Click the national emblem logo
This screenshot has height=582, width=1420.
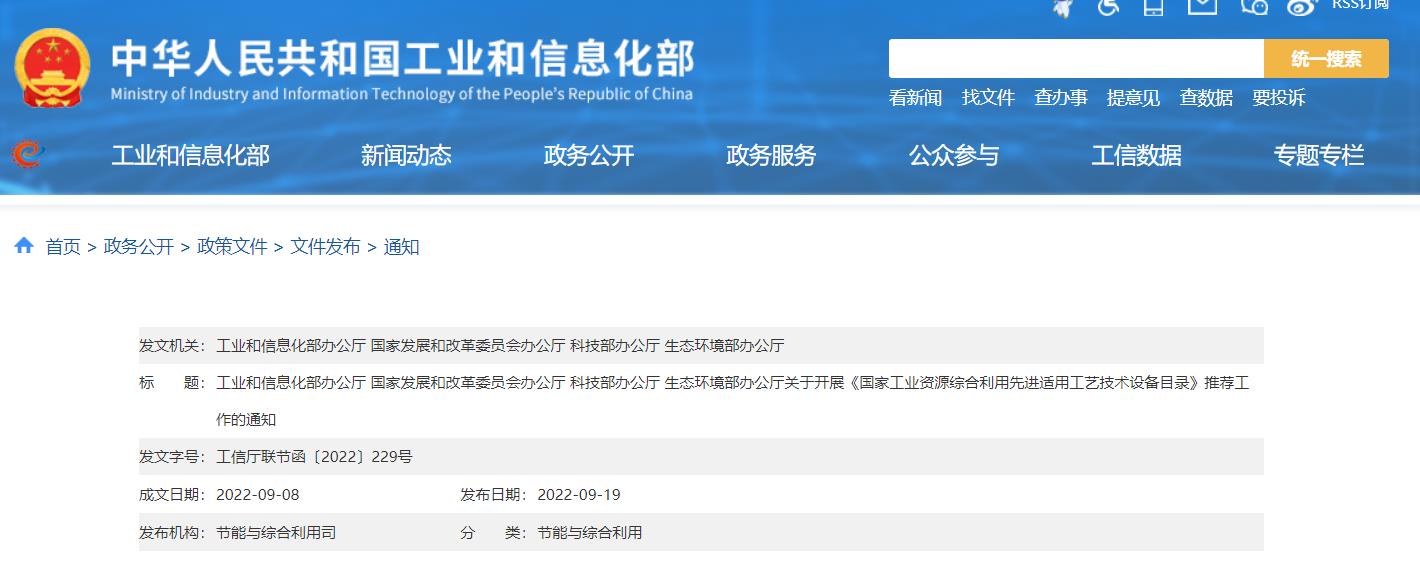[52, 62]
